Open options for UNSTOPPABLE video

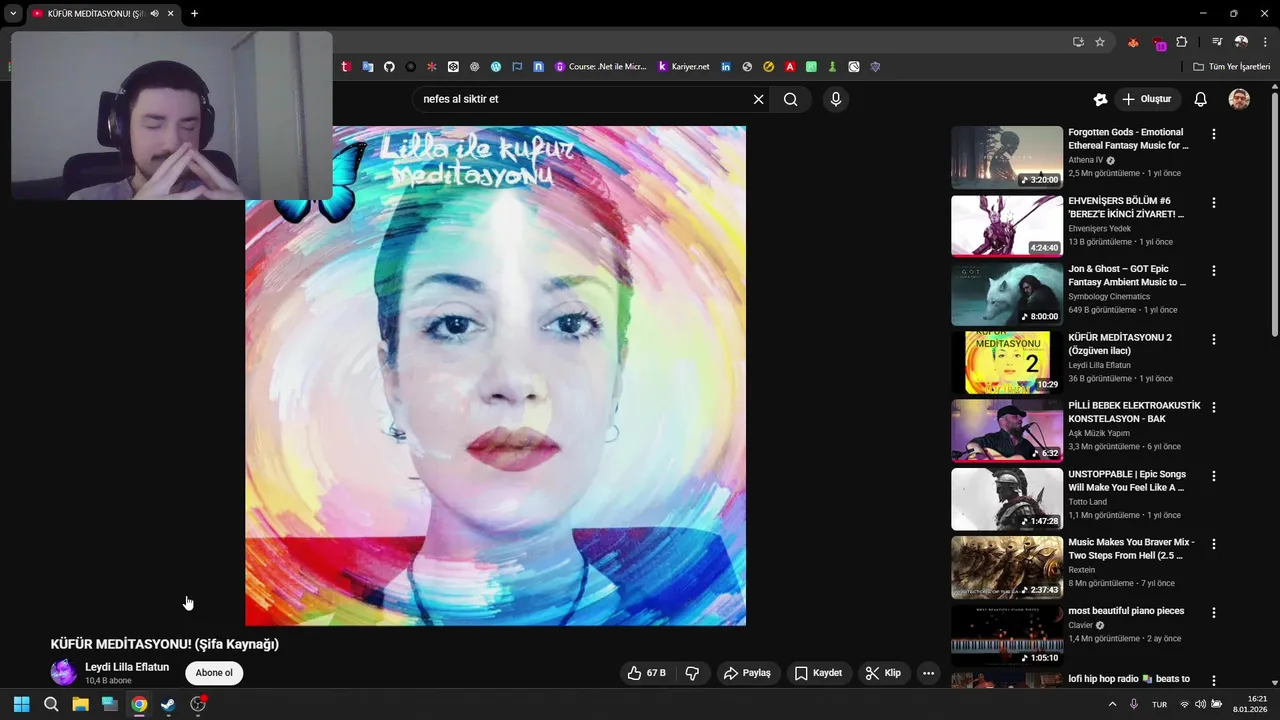1214,476
